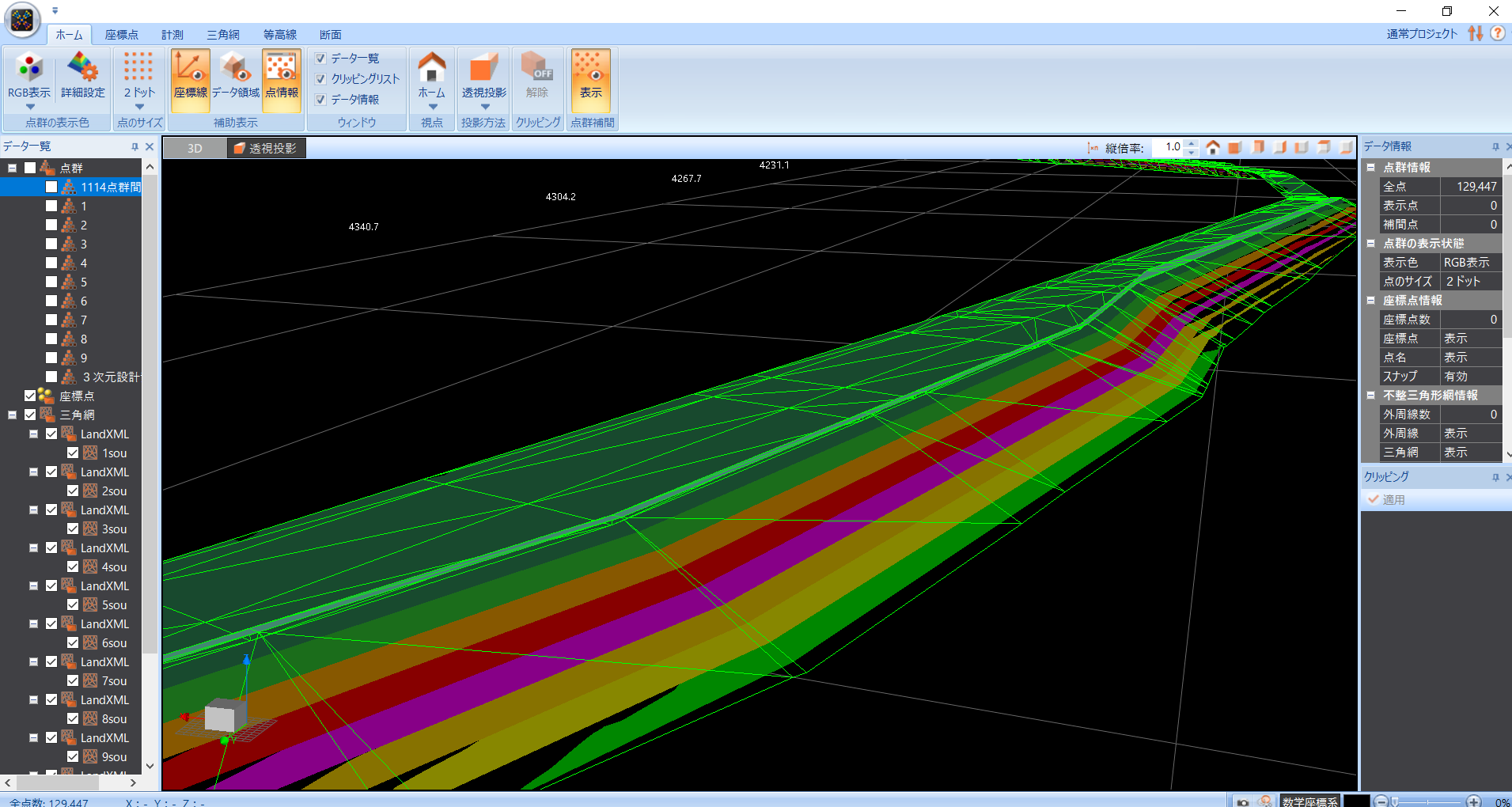Select the 3D view tab button

click(x=195, y=149)
